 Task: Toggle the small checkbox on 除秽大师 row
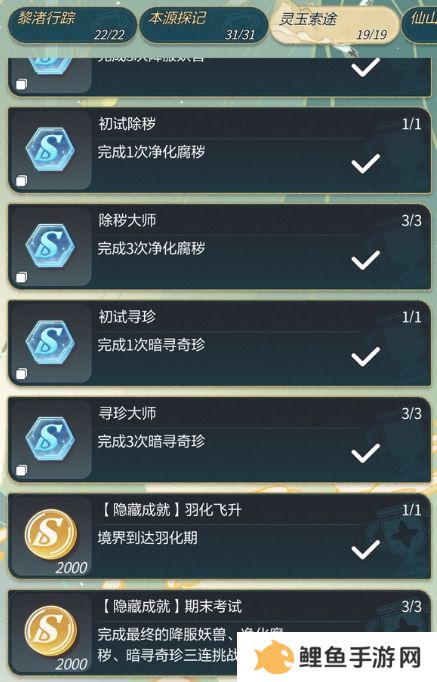click(21, 277)
